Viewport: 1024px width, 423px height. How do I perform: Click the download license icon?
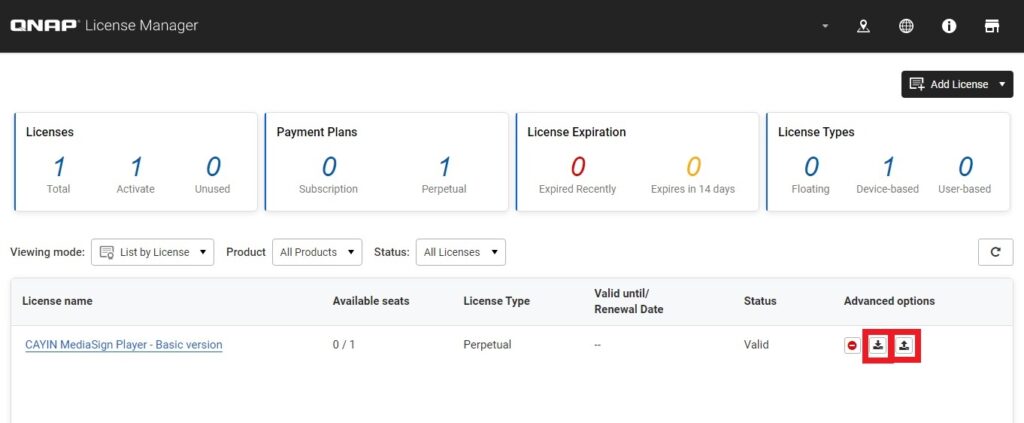[877, 345]
